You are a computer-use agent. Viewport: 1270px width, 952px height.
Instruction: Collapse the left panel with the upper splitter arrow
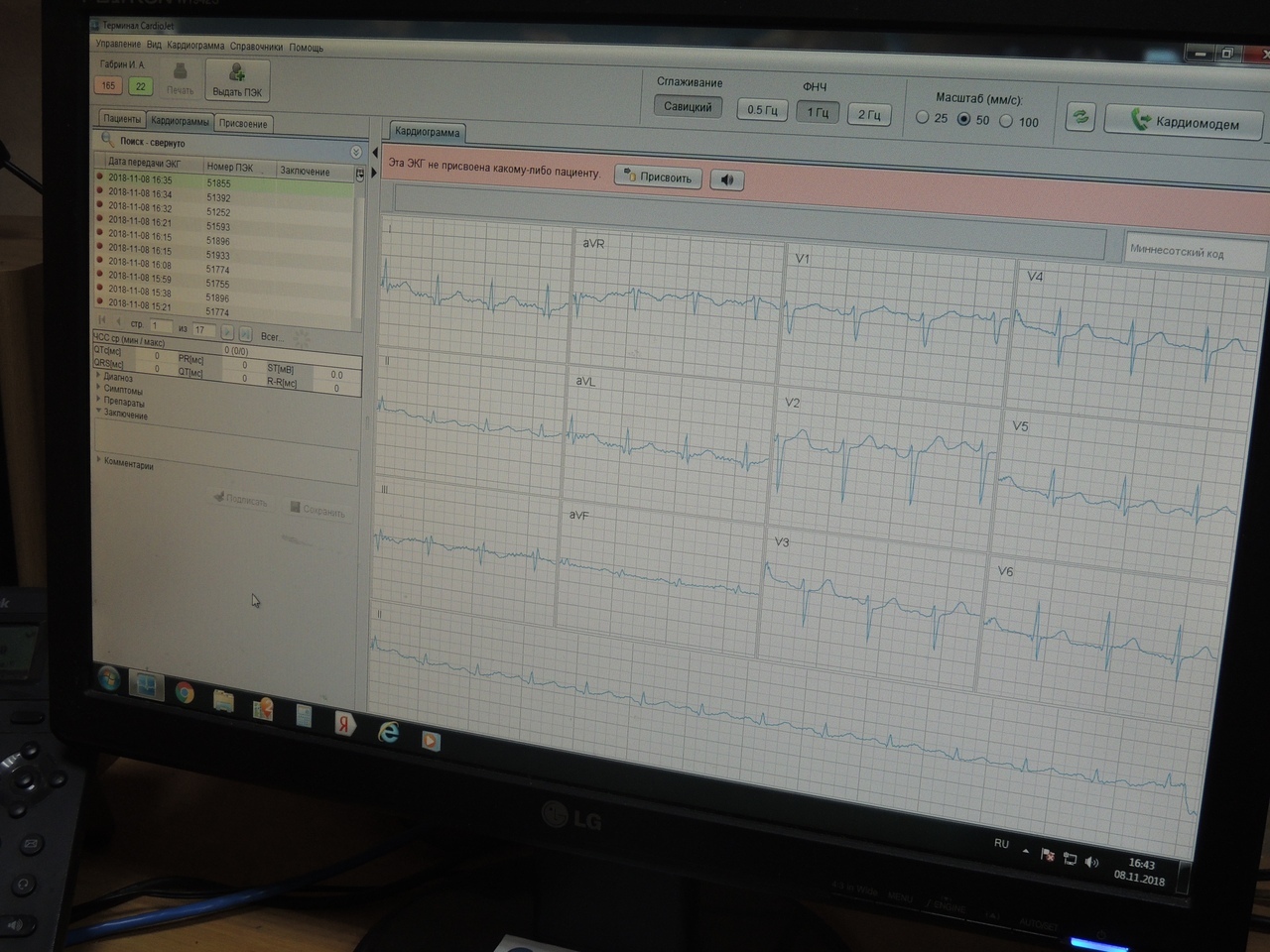click(x=374, y=154)
